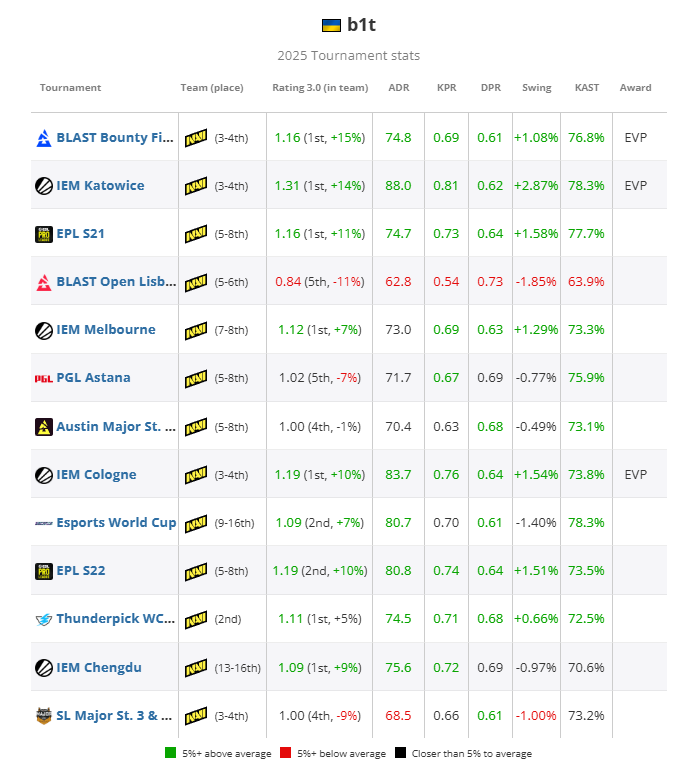Click the '2025 Tournament stats' subtitle
The height and width of the screenshot is (781, 695).
349,55
